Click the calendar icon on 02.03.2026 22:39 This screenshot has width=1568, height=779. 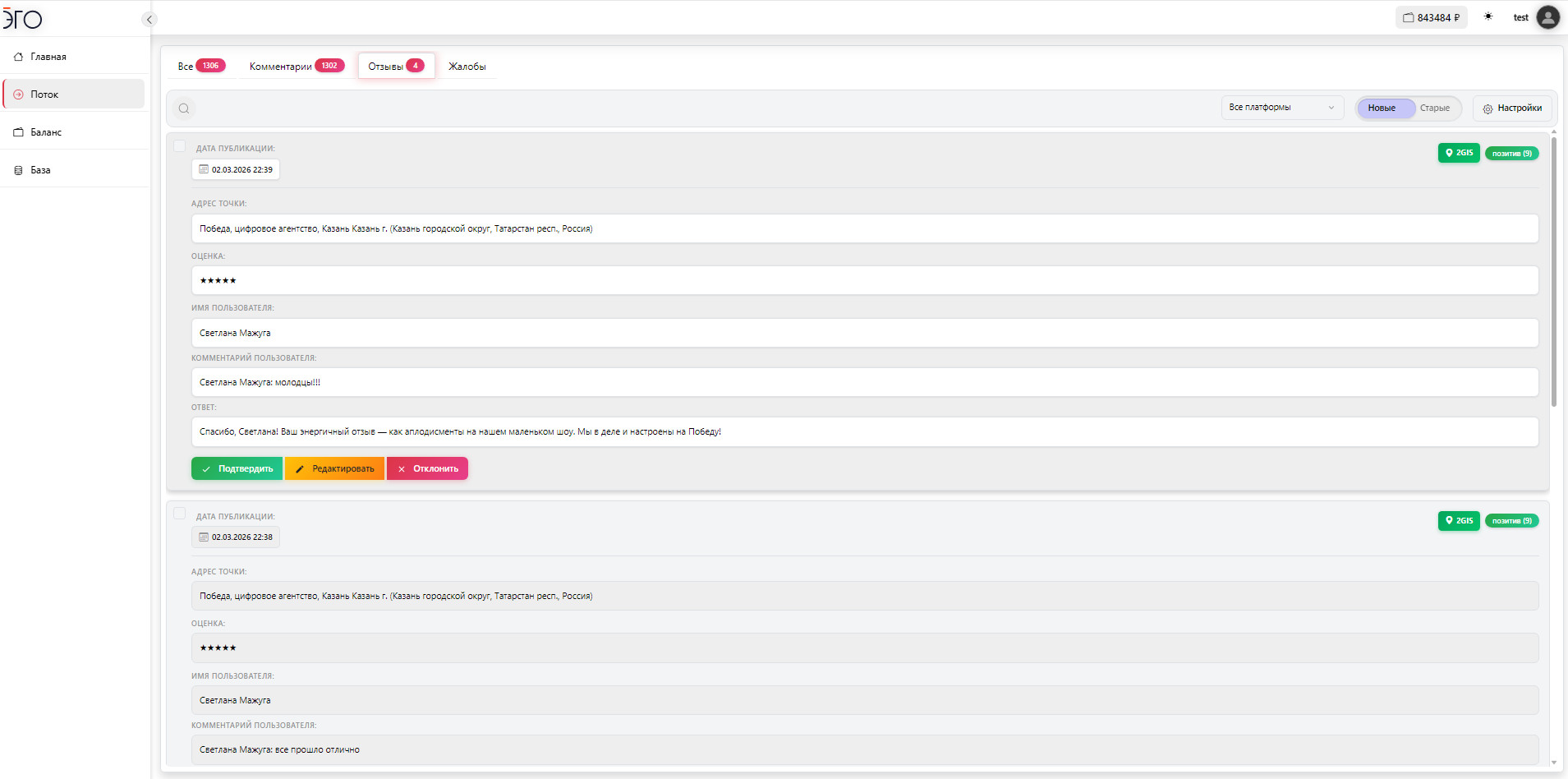pyautogui.click(x=204, y=169)
